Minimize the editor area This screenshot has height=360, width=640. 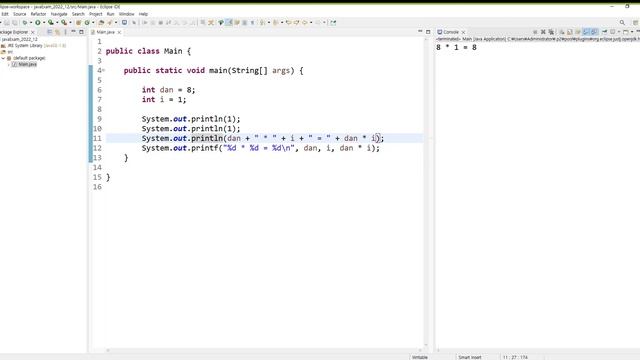coord(420,31)
